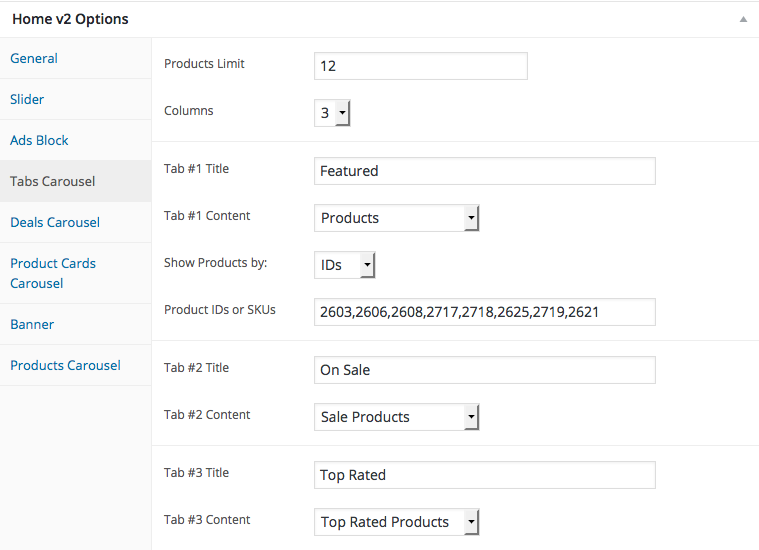Edit the Tab #1 Title field

[x=485, y=171]
